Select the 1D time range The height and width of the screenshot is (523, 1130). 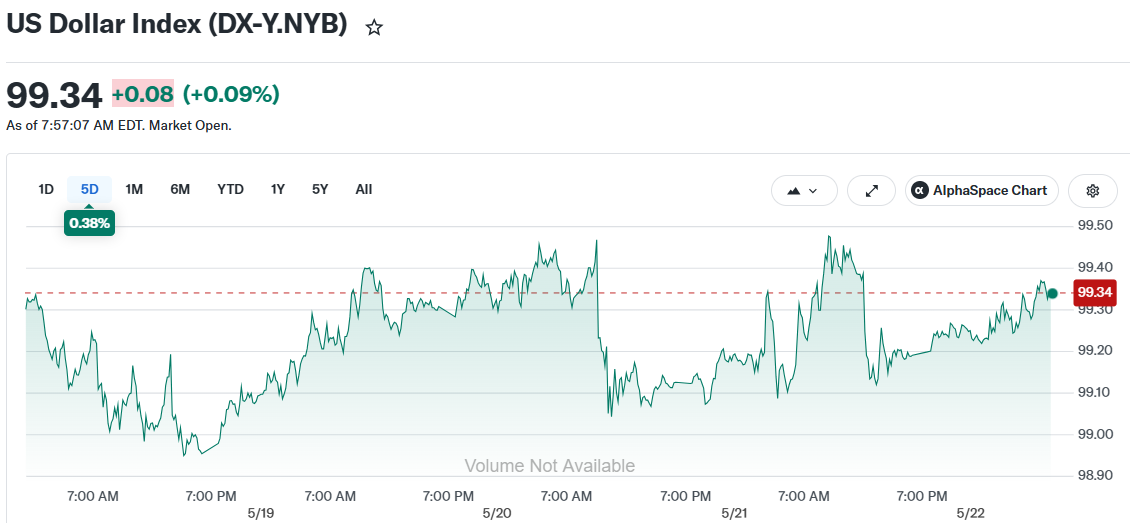46,189
